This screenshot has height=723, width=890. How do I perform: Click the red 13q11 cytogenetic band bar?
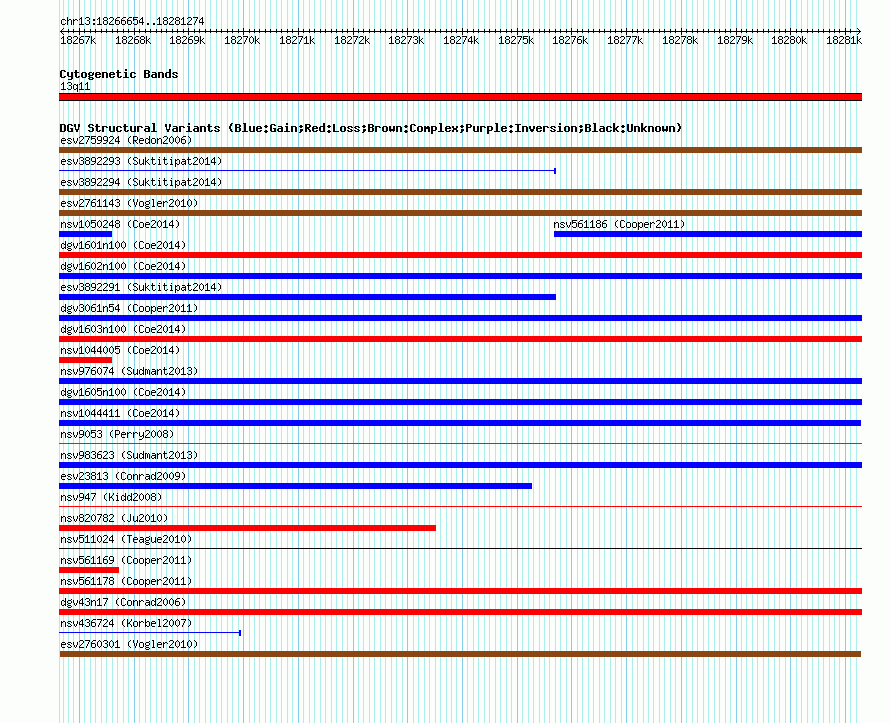[x=460, y=97]
